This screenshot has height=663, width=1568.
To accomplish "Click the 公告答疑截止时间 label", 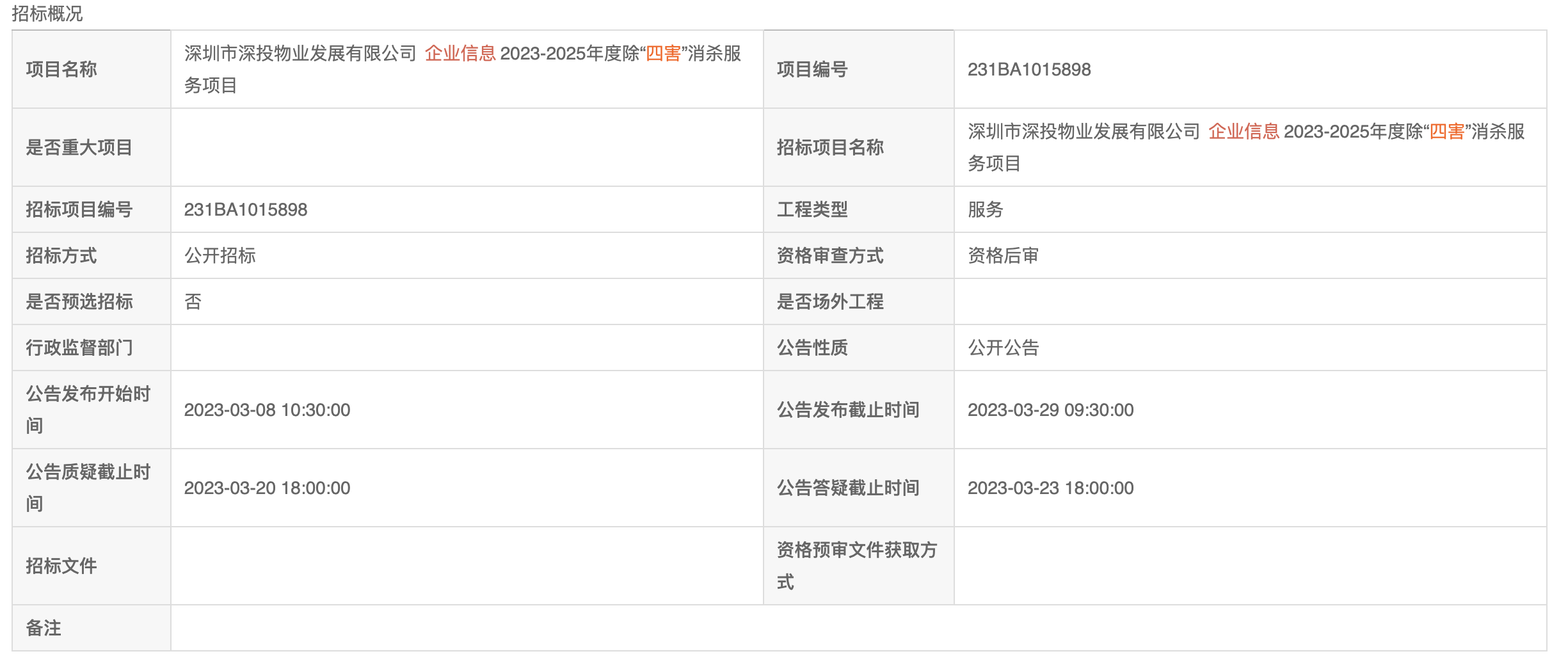I will (x=848, y=488).
